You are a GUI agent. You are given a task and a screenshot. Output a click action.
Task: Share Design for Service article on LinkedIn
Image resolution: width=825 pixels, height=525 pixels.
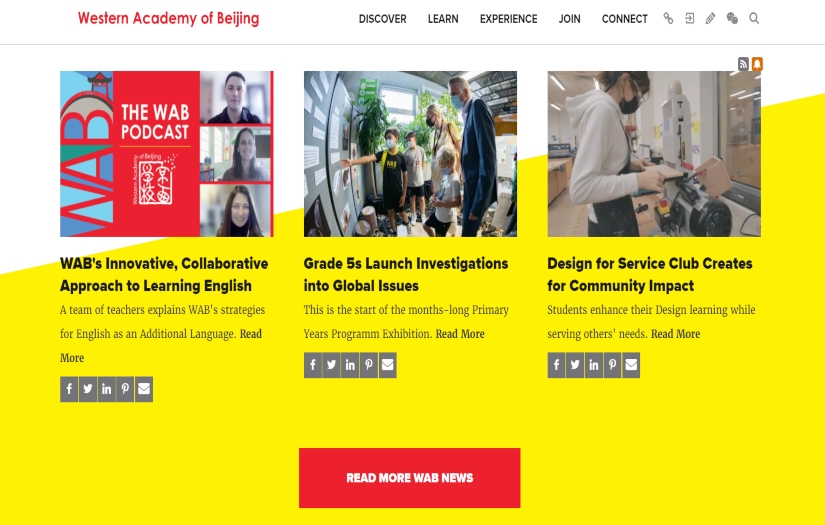593,365
